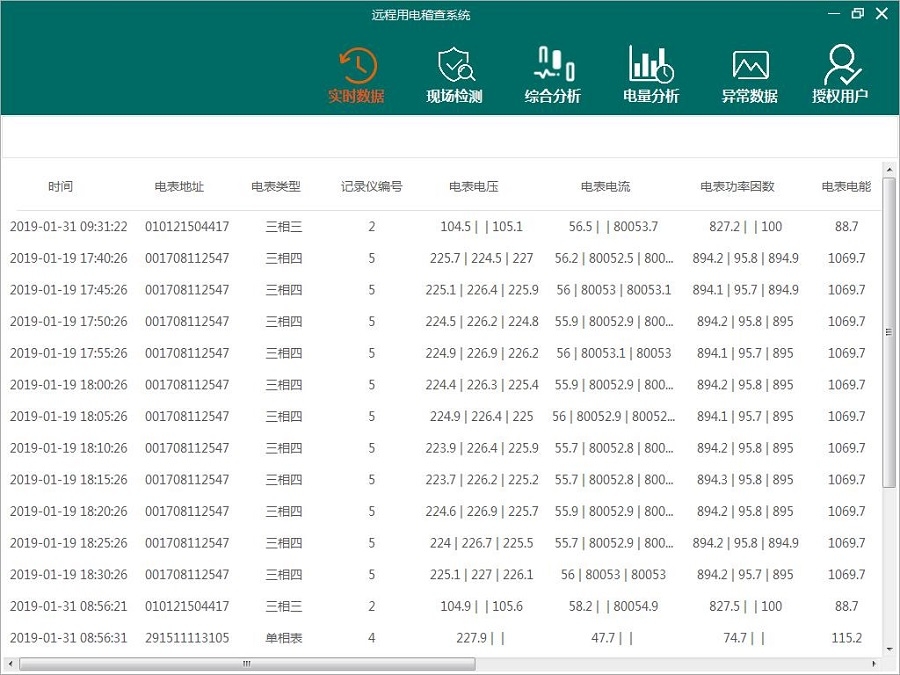Open the 现场检测 shield inspection icon
Screen dimensions: 900x675
[x=455, y=76]
